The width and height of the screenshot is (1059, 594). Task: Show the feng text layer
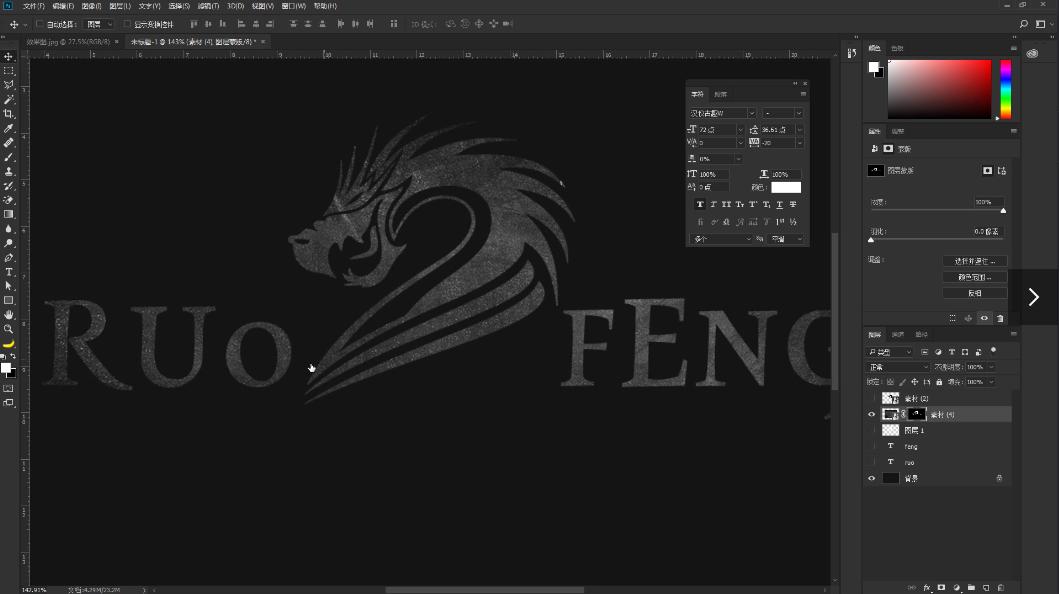[871, 446]
